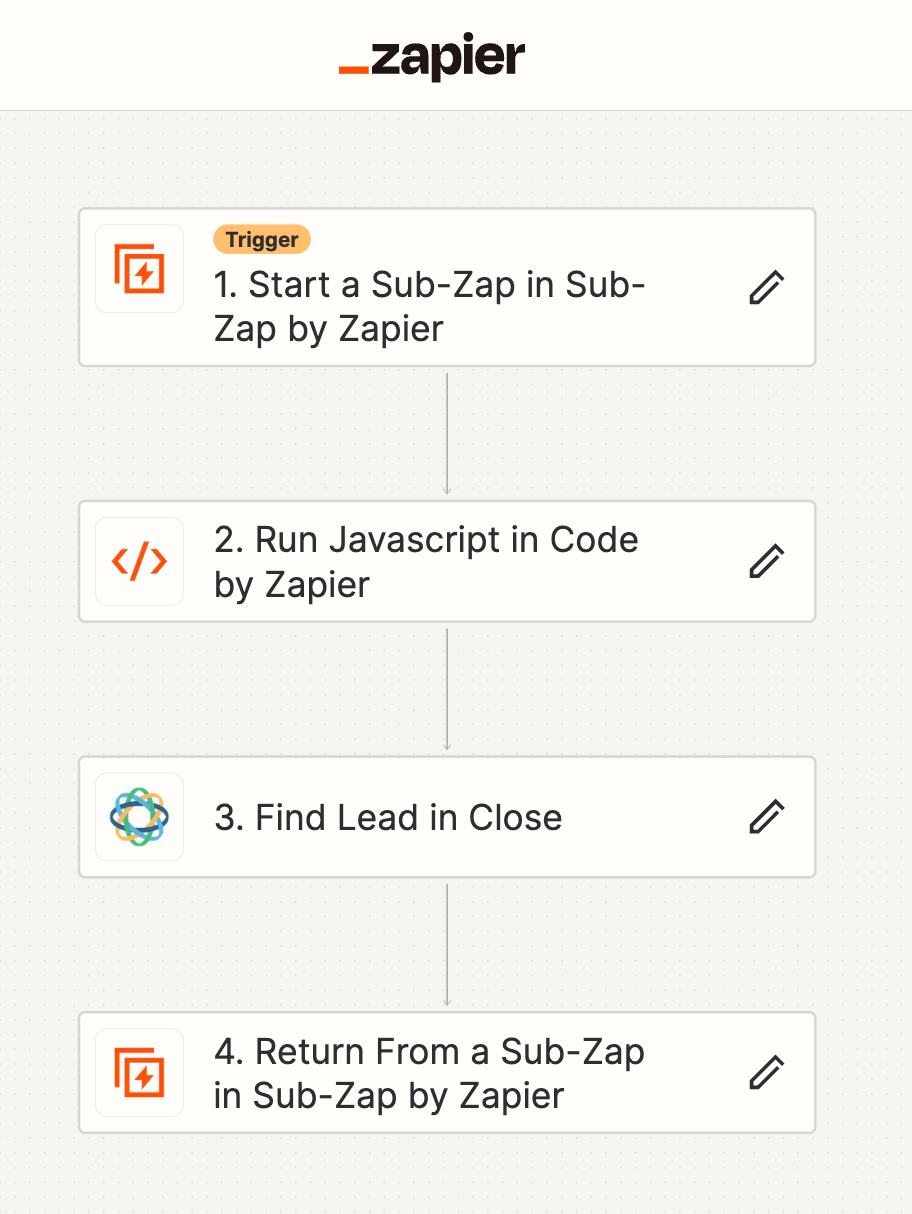Open the pencil edit icon on step 1
The width and height of the screenshot is (912, 1214).
pos(765,287)
